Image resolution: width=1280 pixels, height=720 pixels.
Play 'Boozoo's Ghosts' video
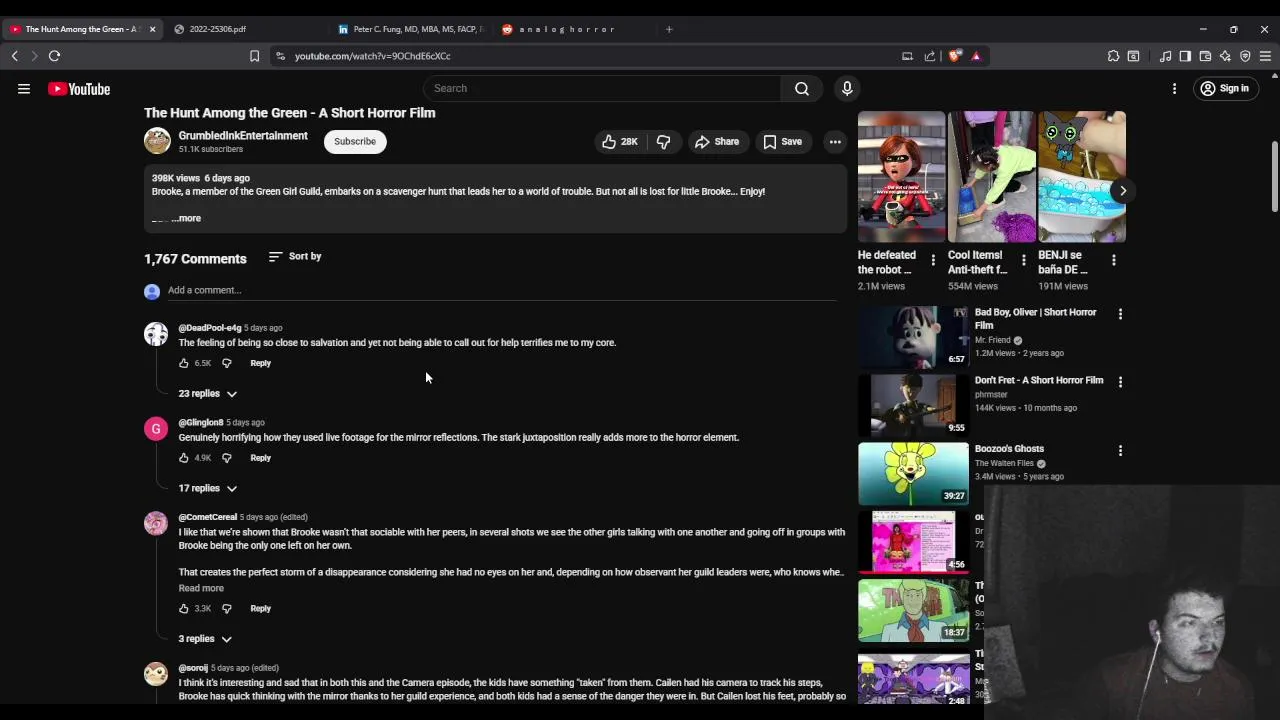pos(913,473)
